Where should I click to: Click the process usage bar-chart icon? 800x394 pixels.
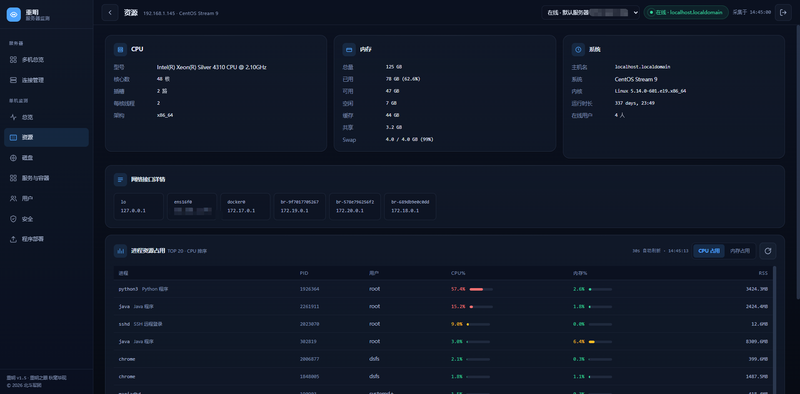pyautogui.click(x=120, y=251)
